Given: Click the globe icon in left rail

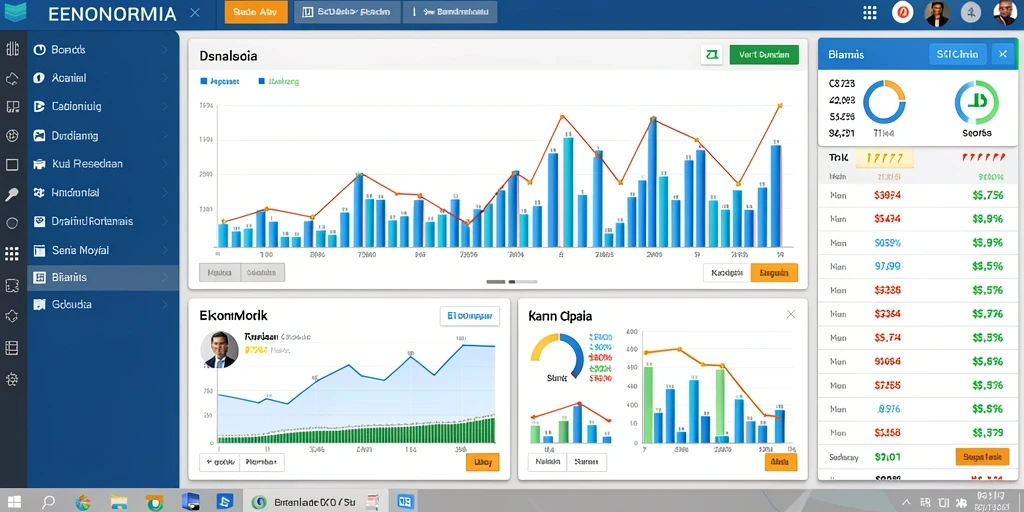Looking at the screenshot, I should point(12,136).
